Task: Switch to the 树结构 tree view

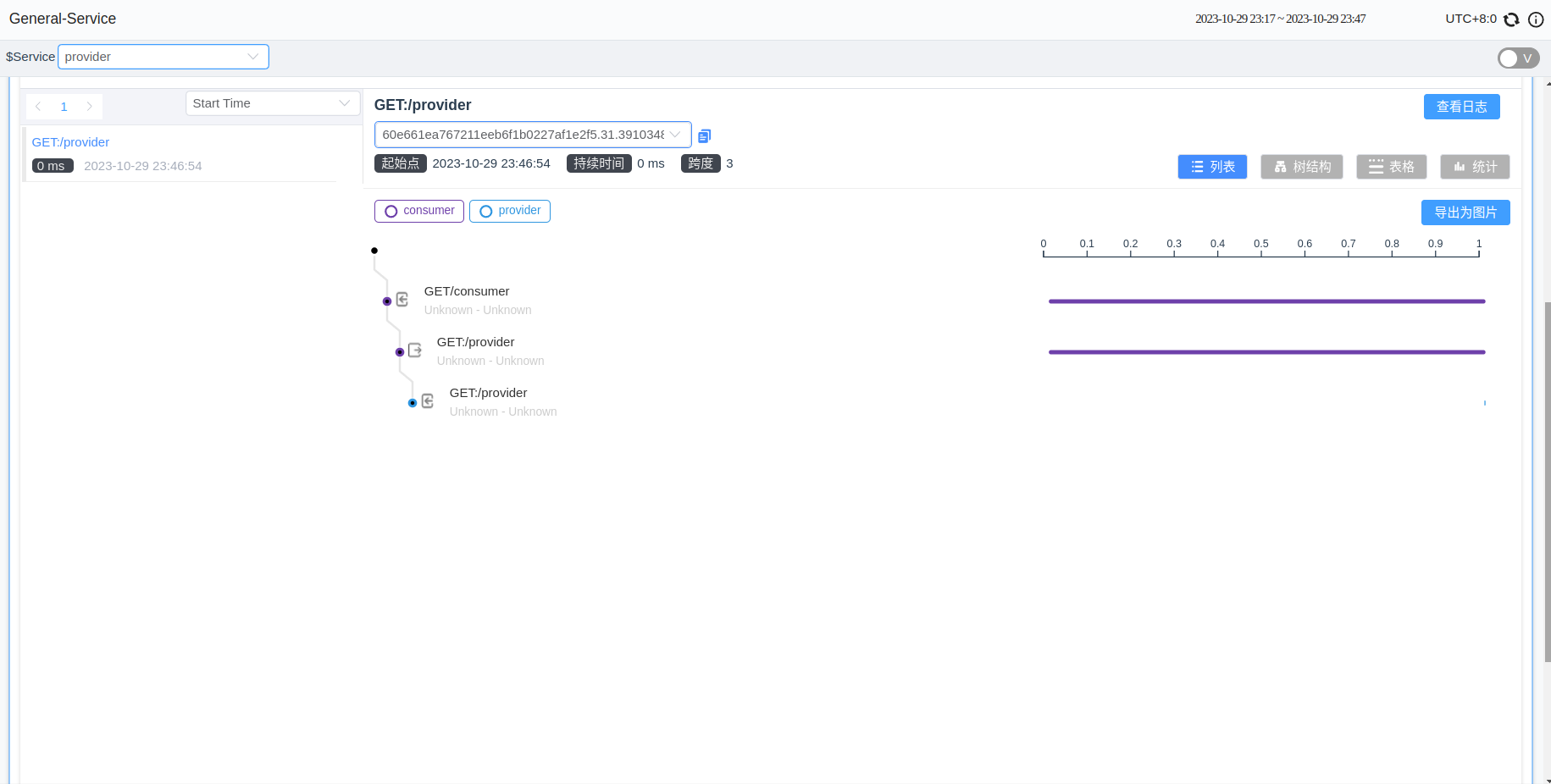Action: tap(1301, 167)
